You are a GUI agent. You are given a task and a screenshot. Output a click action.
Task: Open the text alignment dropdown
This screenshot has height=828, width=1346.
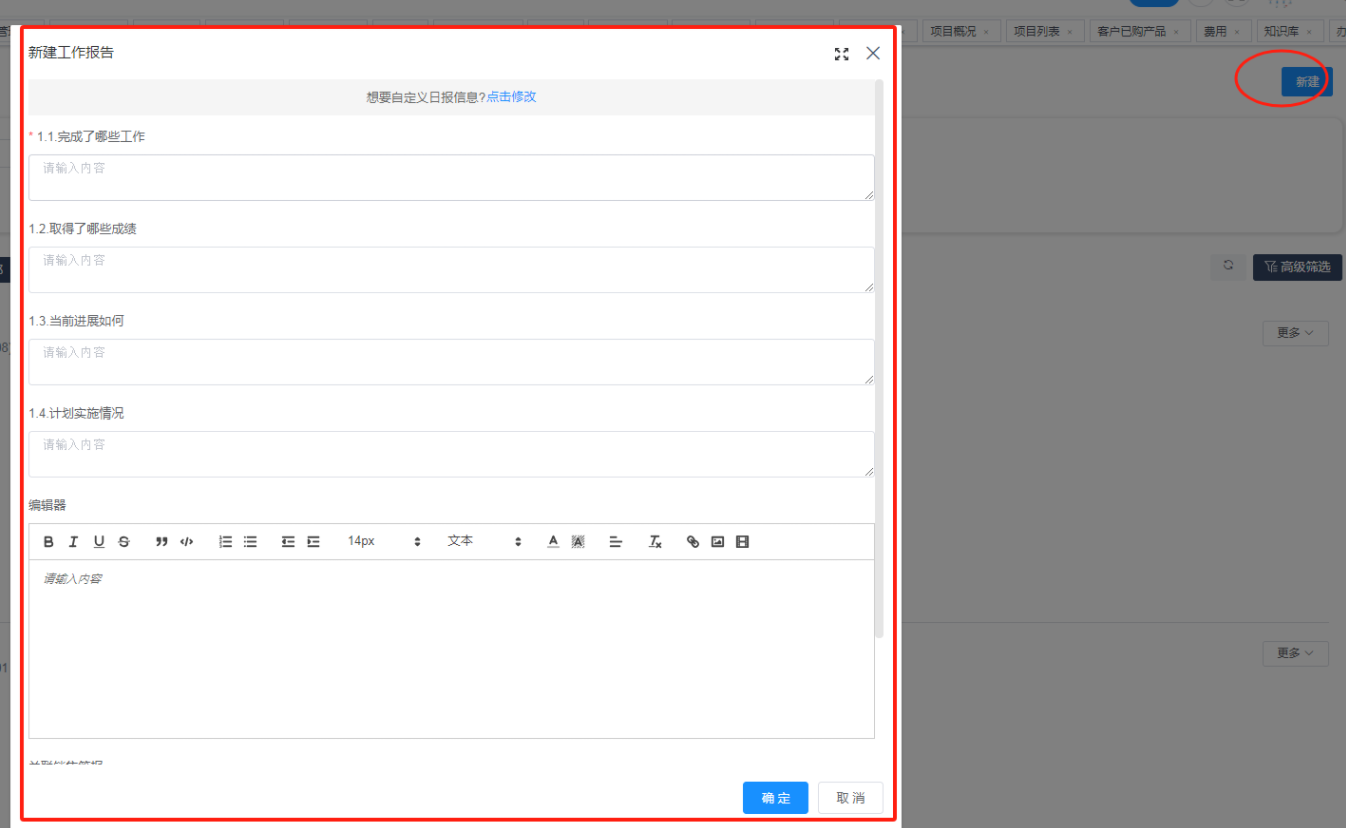click(x=616, y=542)
